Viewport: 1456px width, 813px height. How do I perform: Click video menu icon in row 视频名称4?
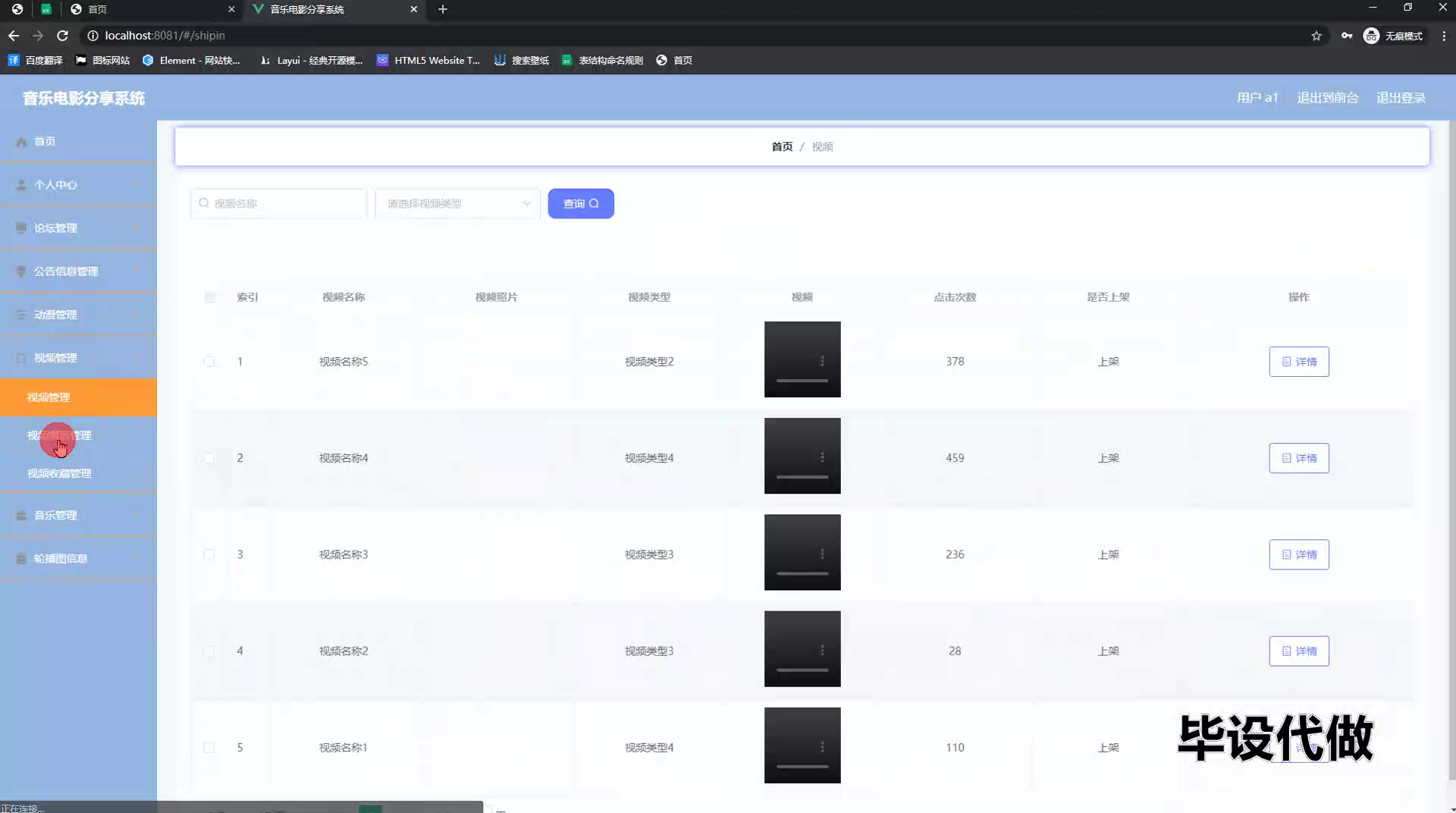[822, 457]
